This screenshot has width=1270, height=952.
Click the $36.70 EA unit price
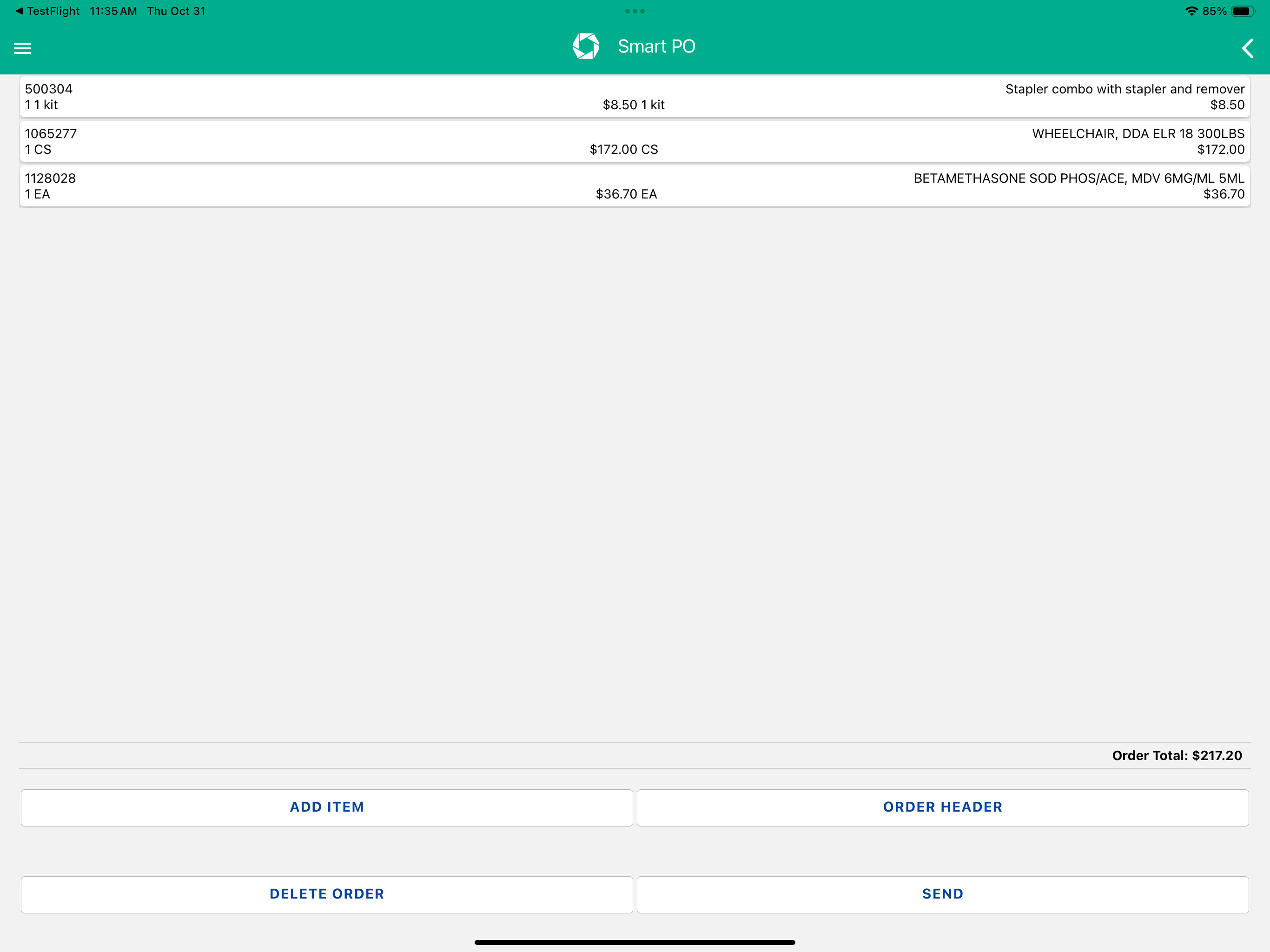coord(626,195)
